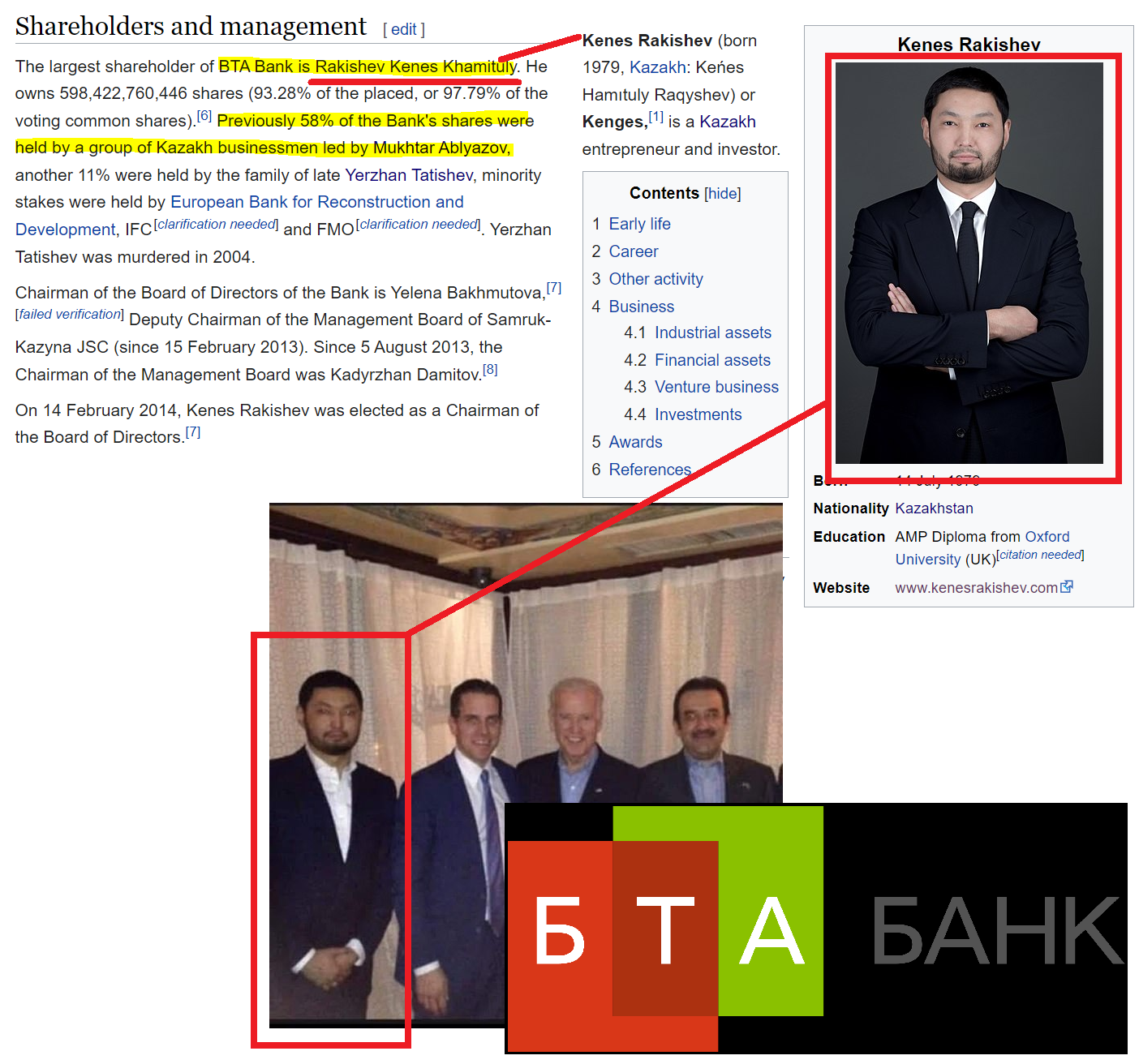Image resolution: width=1139 pixels, height=1064 pixels.
Task: Go to Venture business subsection
Action: (716, 387)
